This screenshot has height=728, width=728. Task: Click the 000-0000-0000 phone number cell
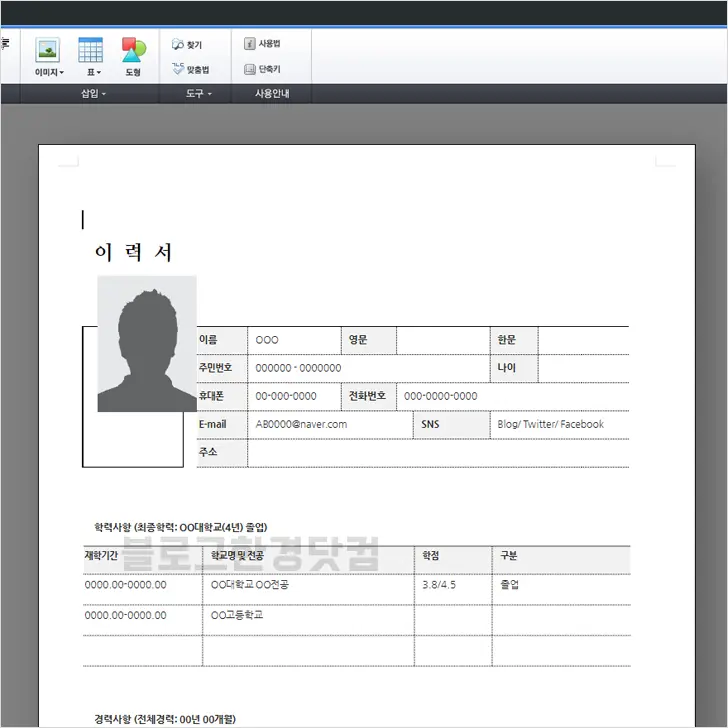pos(513,396)
